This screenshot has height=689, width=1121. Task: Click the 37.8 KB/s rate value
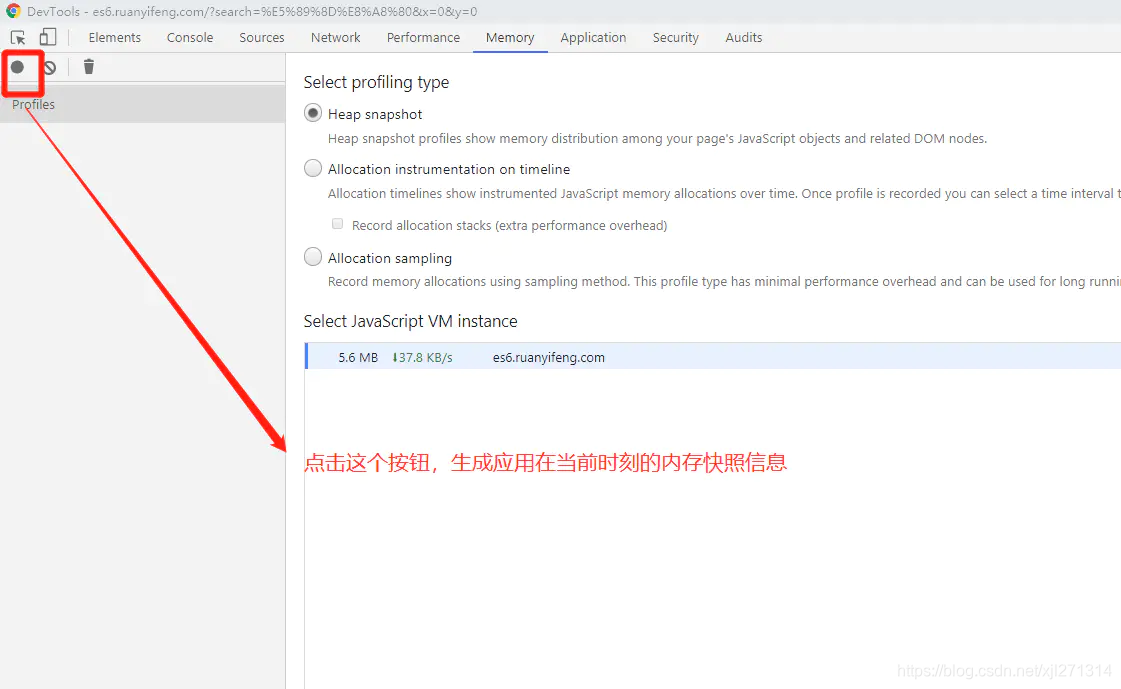423,357
